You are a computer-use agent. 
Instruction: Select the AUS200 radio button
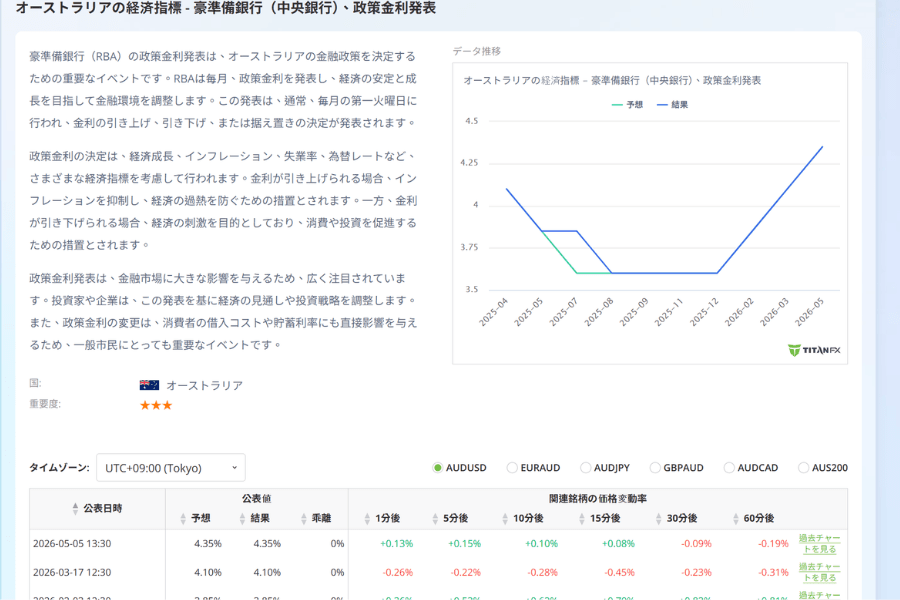[804, 468]
